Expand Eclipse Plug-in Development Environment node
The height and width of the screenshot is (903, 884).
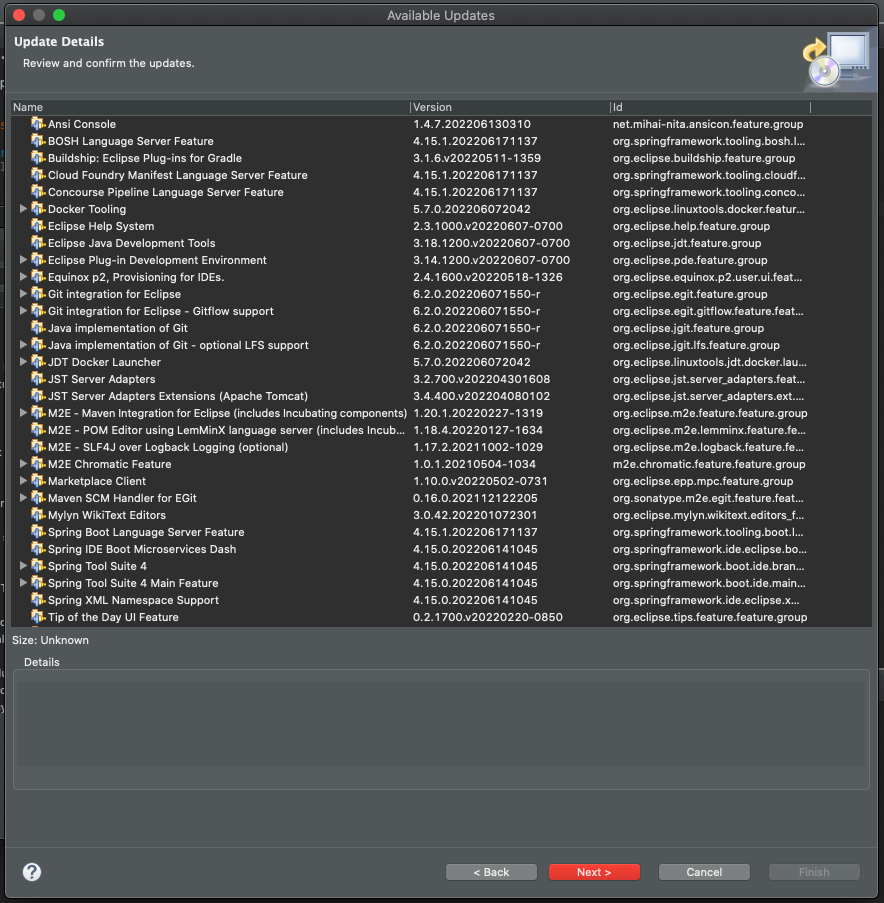(23, 260)
